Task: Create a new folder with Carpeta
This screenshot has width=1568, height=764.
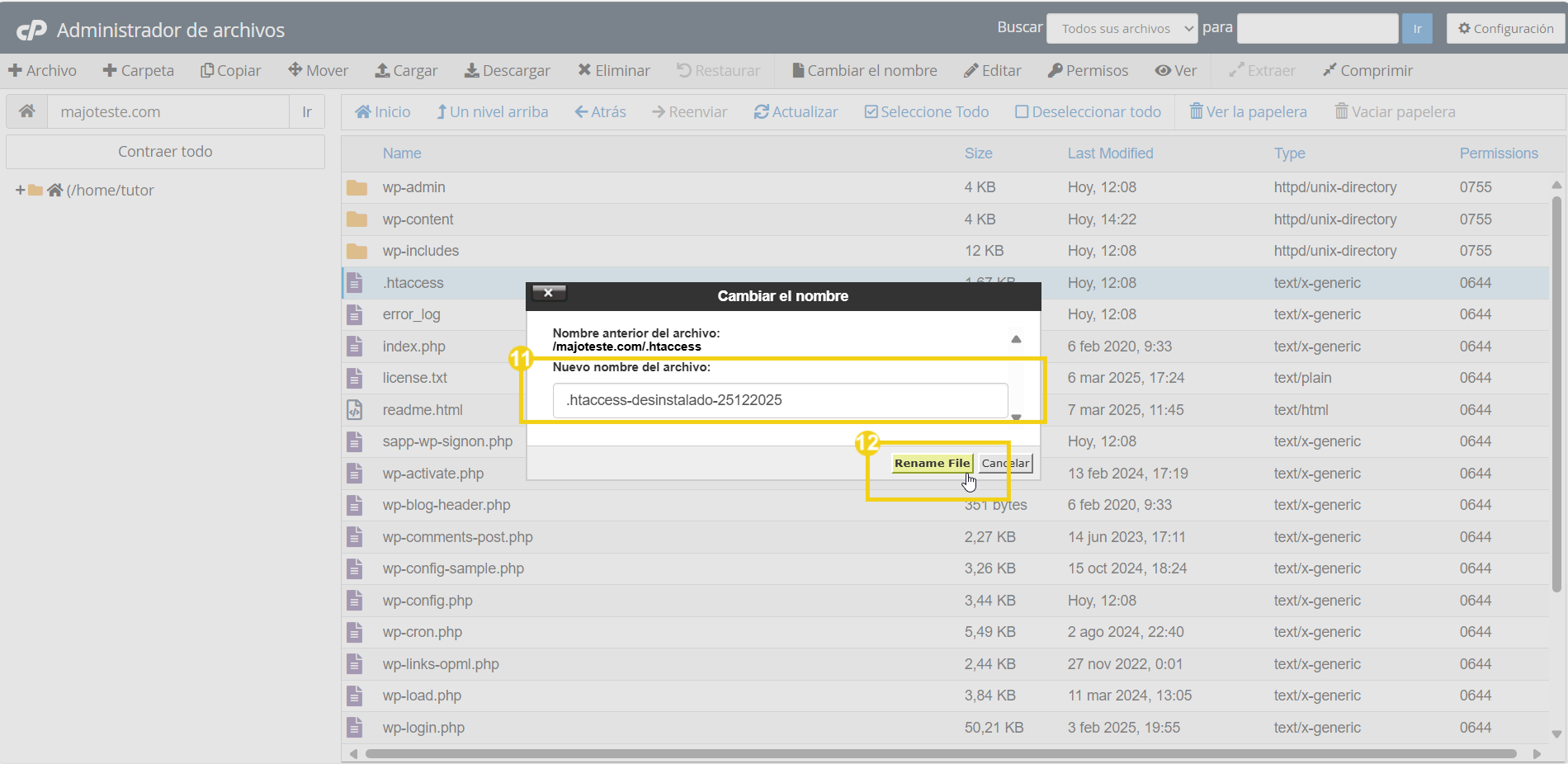Action: coord(138,70)
